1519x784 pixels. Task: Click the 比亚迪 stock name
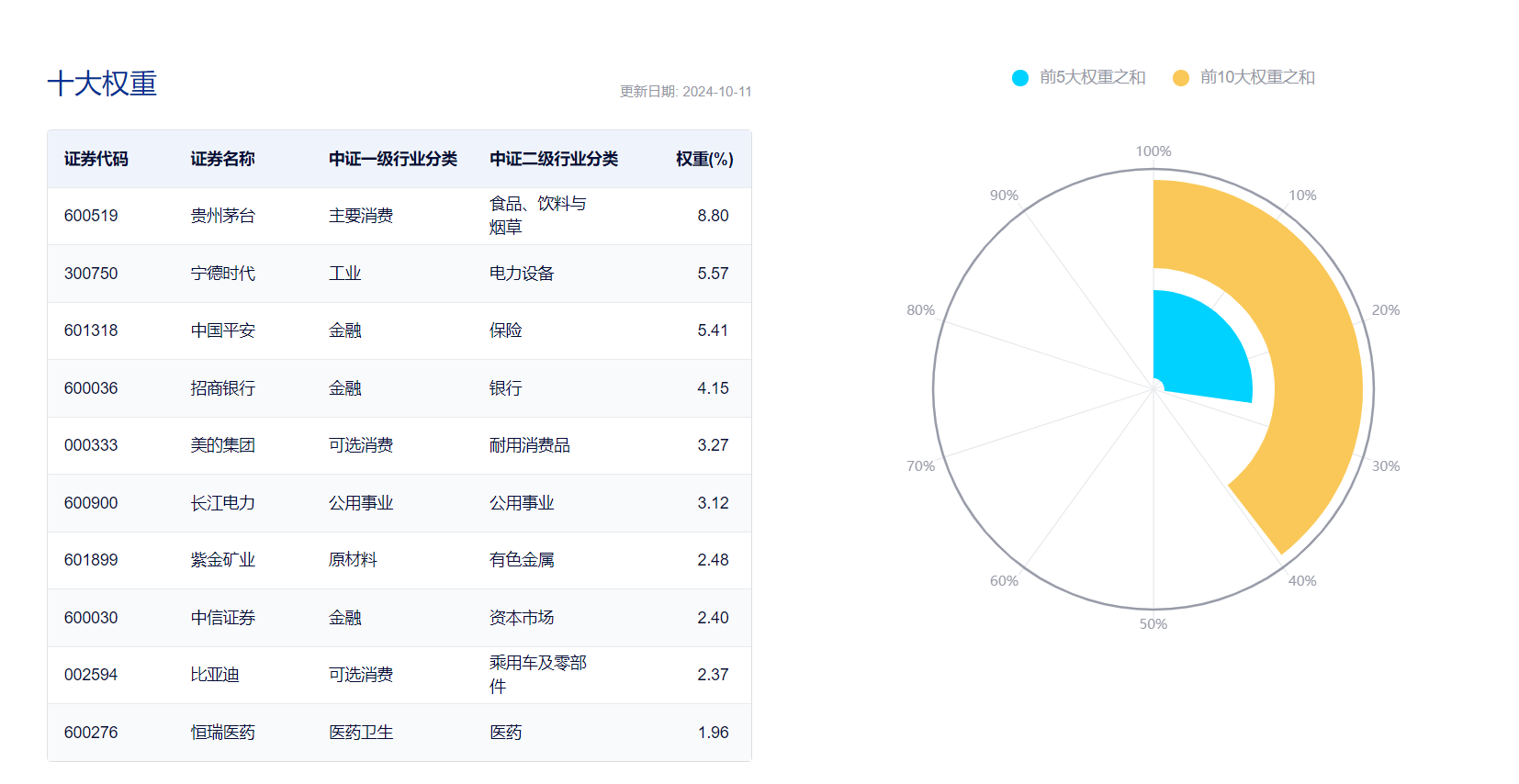[215, 675]
